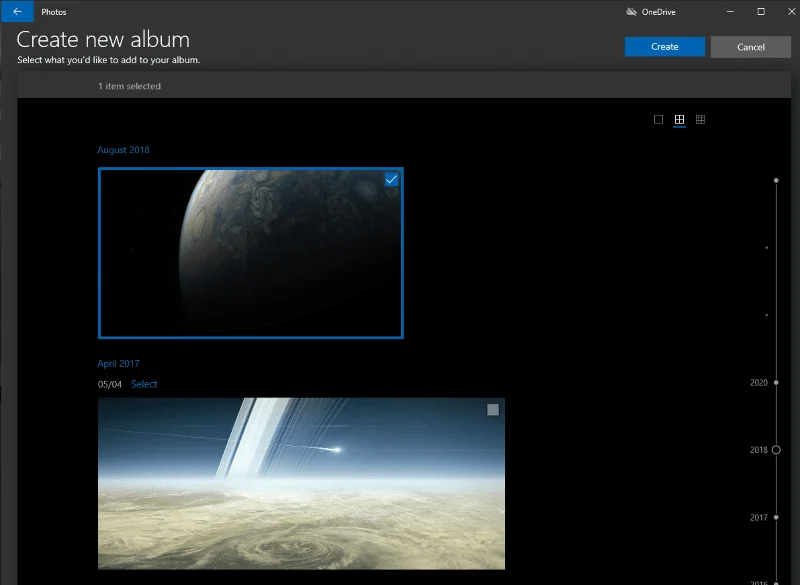Select all photos from 05/04

tap(144, 384)
